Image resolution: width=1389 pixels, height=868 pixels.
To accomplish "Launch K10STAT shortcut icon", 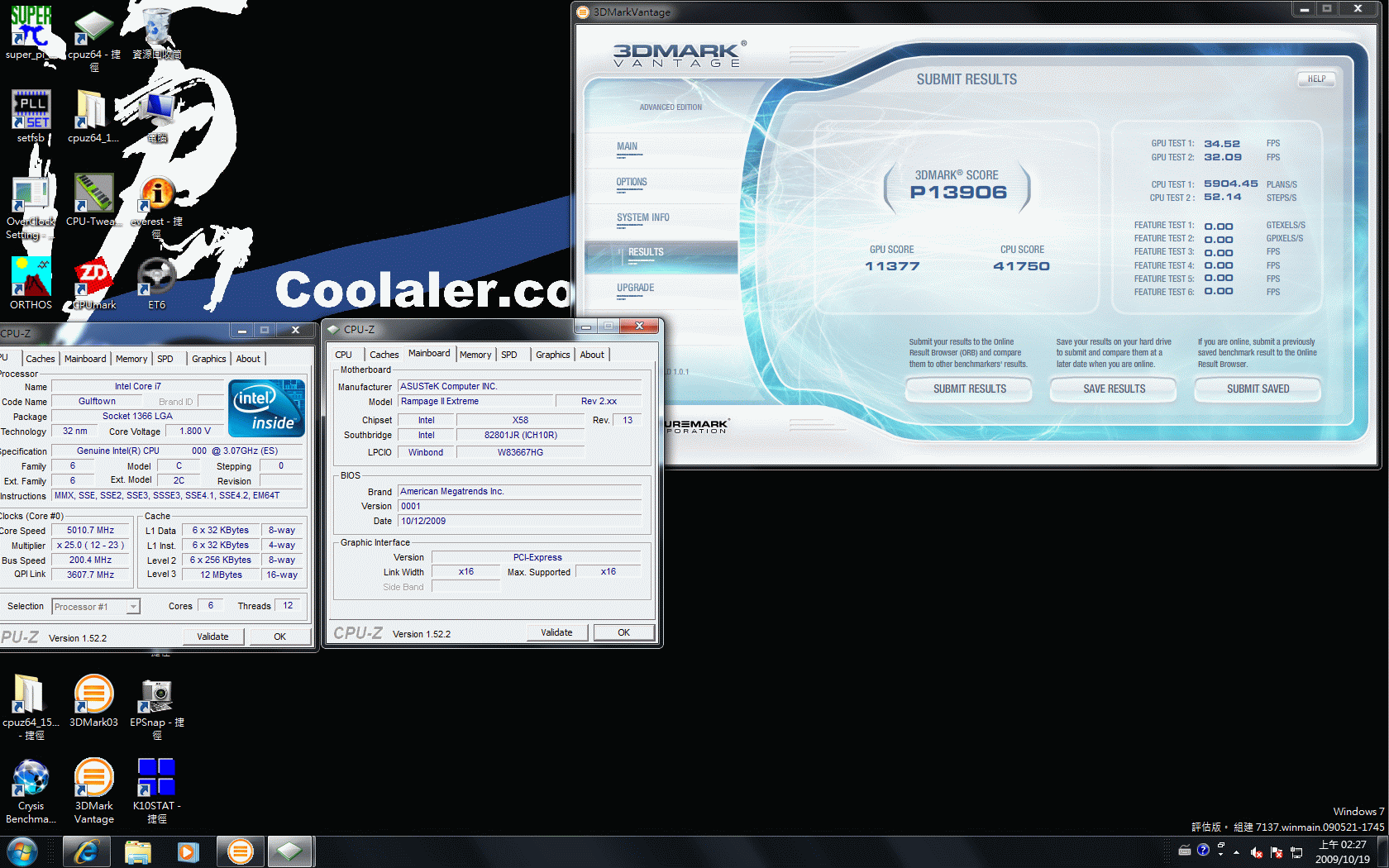I will point(156,791).
